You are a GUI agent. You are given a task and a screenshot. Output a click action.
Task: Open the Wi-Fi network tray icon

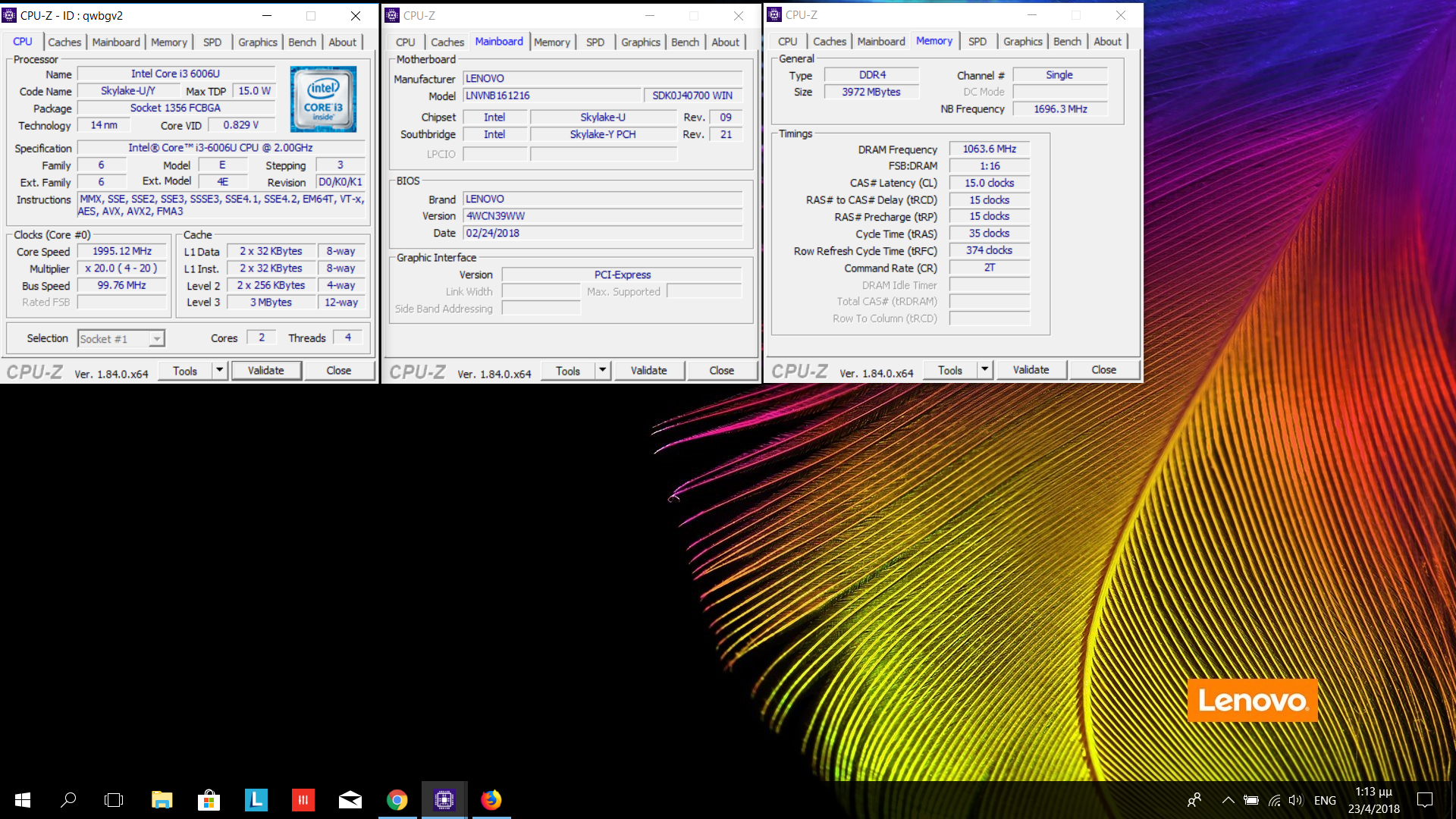pyautogui.click(x=1275, y=800)
